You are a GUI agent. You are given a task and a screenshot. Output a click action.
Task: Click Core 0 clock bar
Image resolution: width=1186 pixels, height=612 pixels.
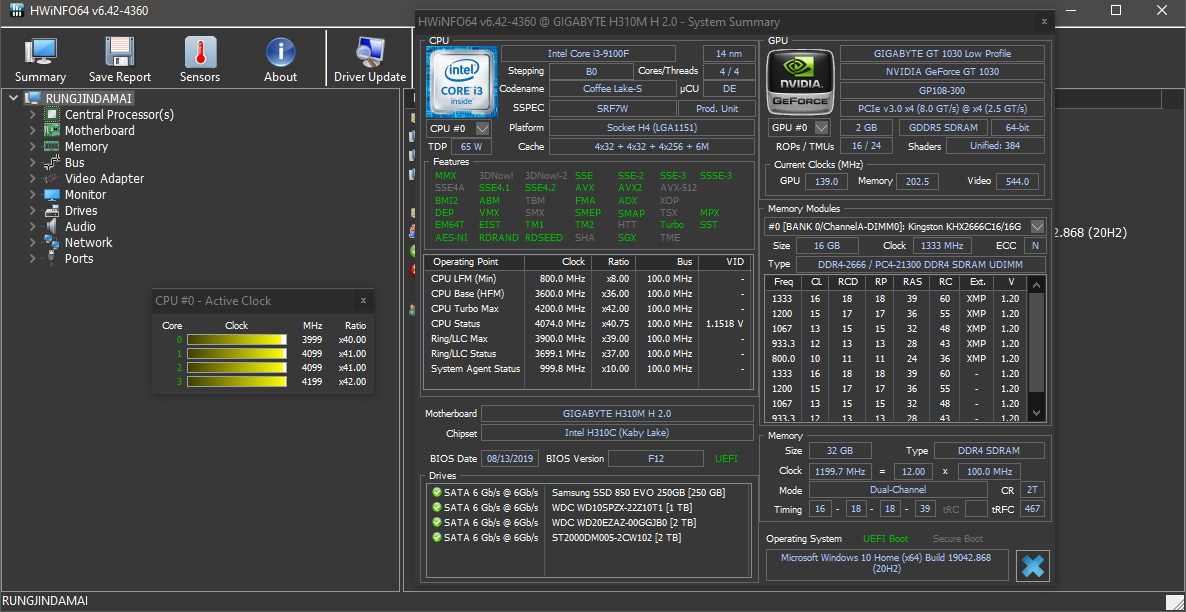pos(237,340)
